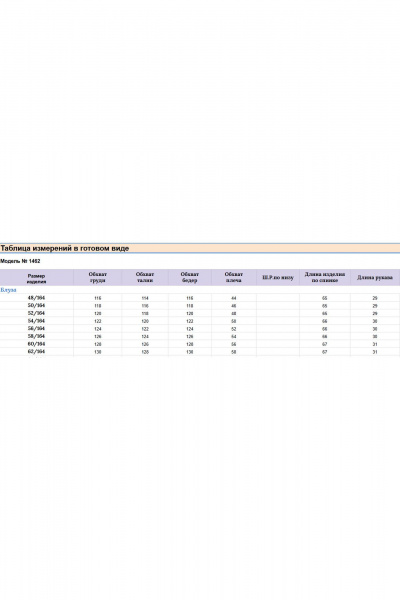Image resolution: width=400 pixels, height=600 pixels.
Task: Click the 'Размер изделия' column header
Action: point(36,278)
